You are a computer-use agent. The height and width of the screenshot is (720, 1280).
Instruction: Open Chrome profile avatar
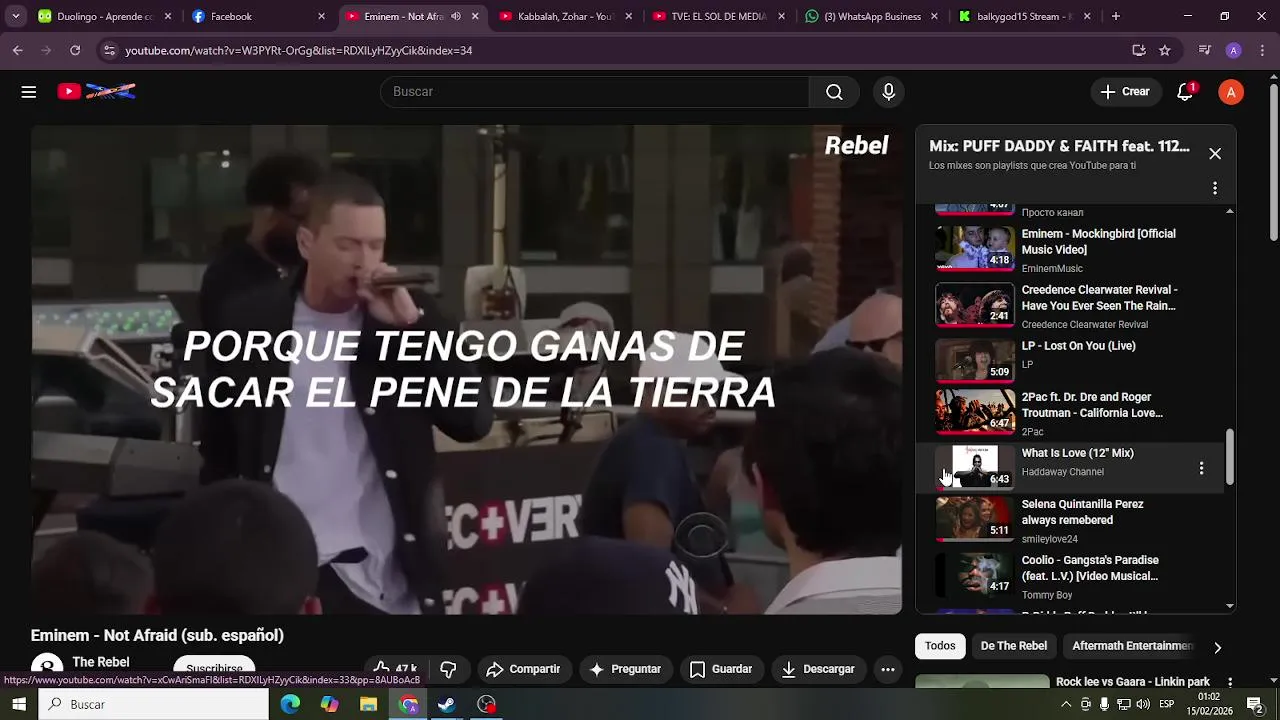(x=1233, y=50)
